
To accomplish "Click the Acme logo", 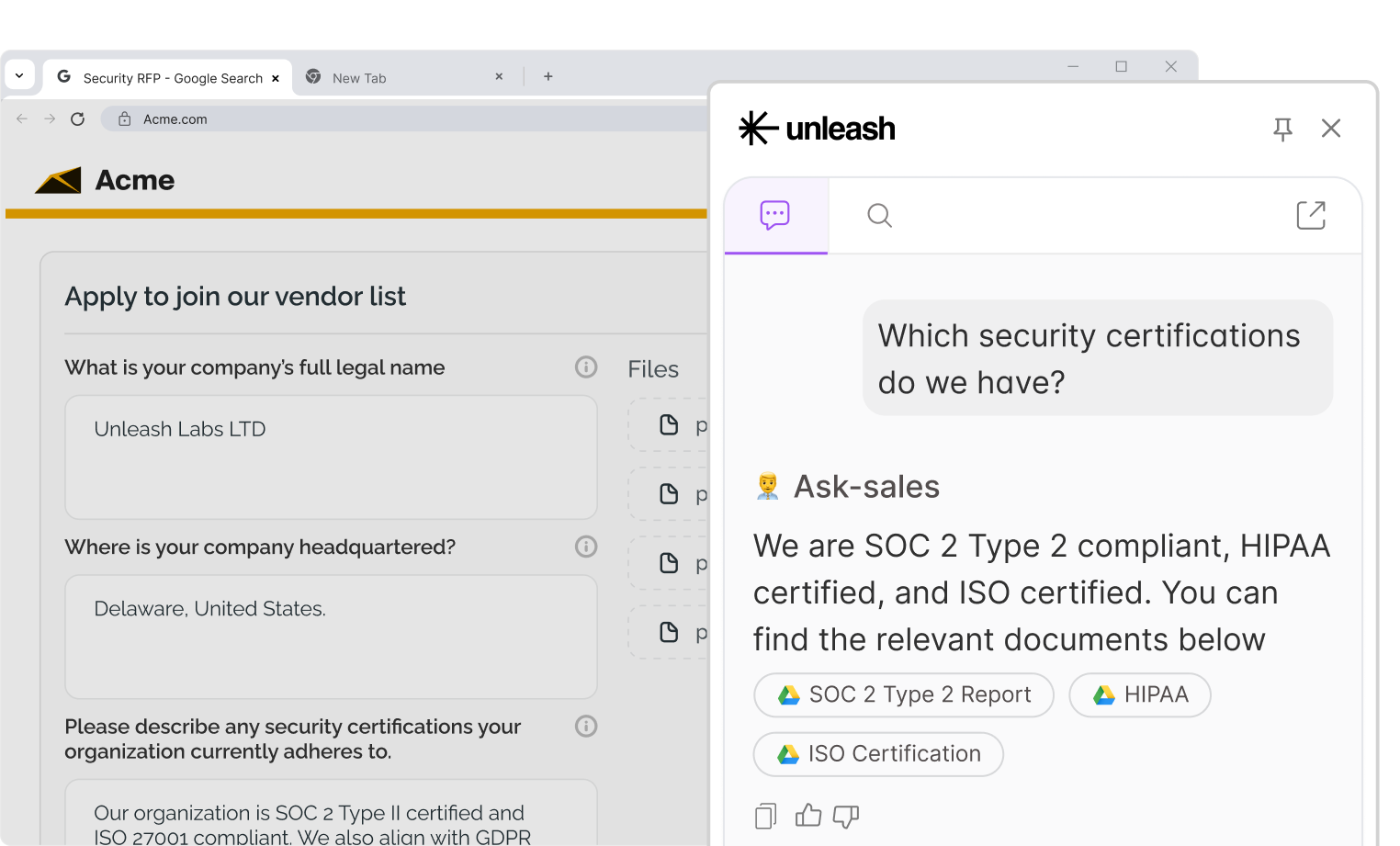I will (x=105, y=180).
